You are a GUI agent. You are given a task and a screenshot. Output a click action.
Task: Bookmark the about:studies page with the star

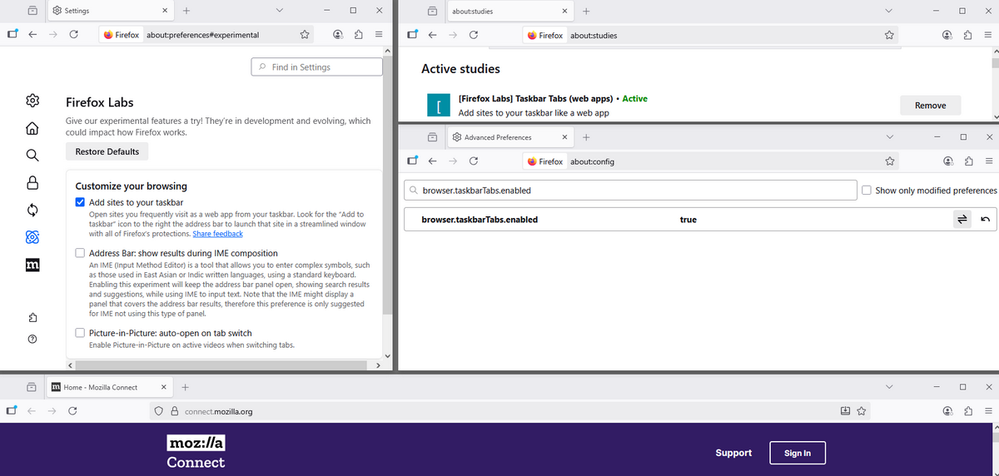888,34
